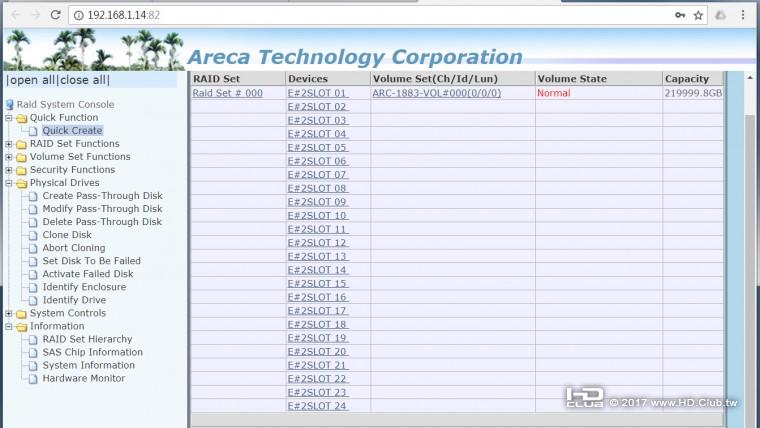Bookmark this page with the star icon
The image size is (760, 428).
[698, 16]
